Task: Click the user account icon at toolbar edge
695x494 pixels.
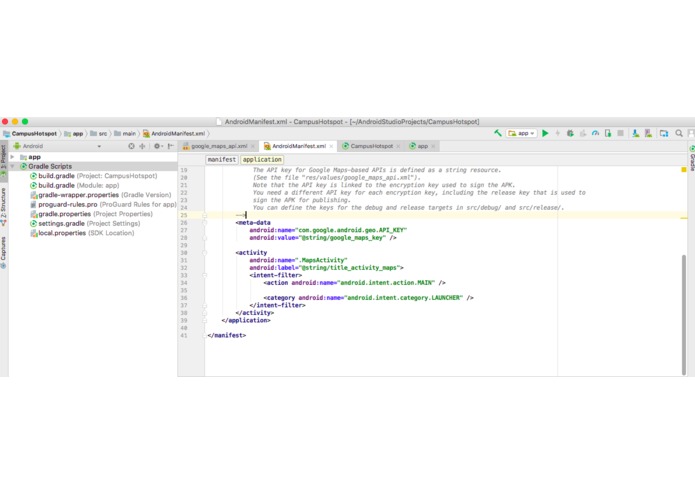Action: (x=691, y=133)
